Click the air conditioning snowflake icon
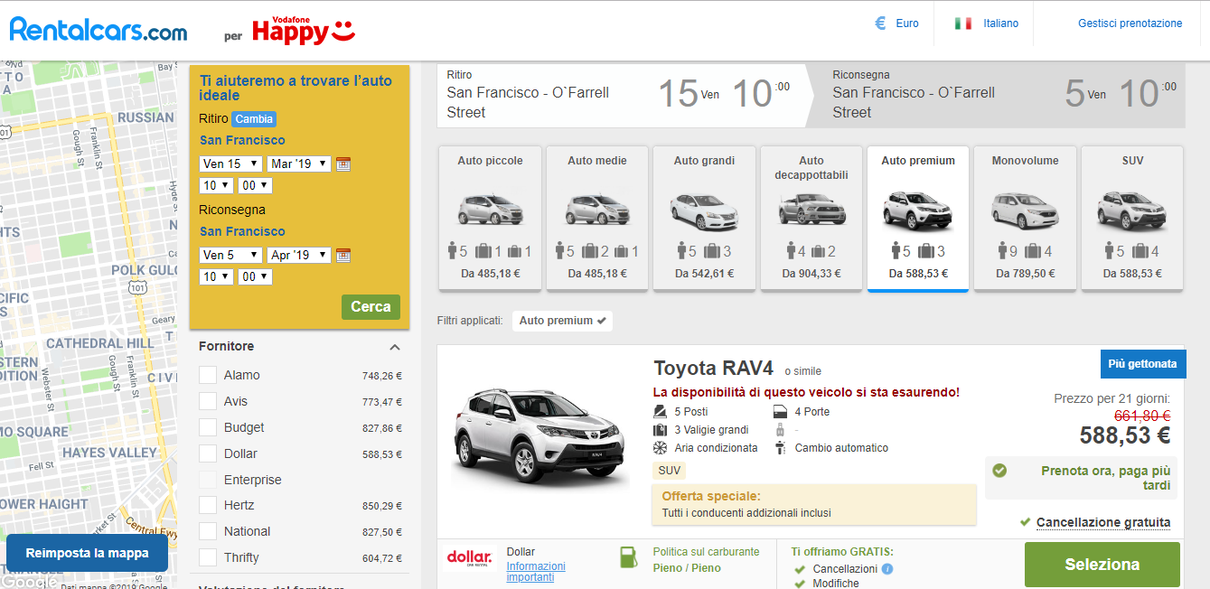Screen dimensions: 1210x589 point(660,448)
